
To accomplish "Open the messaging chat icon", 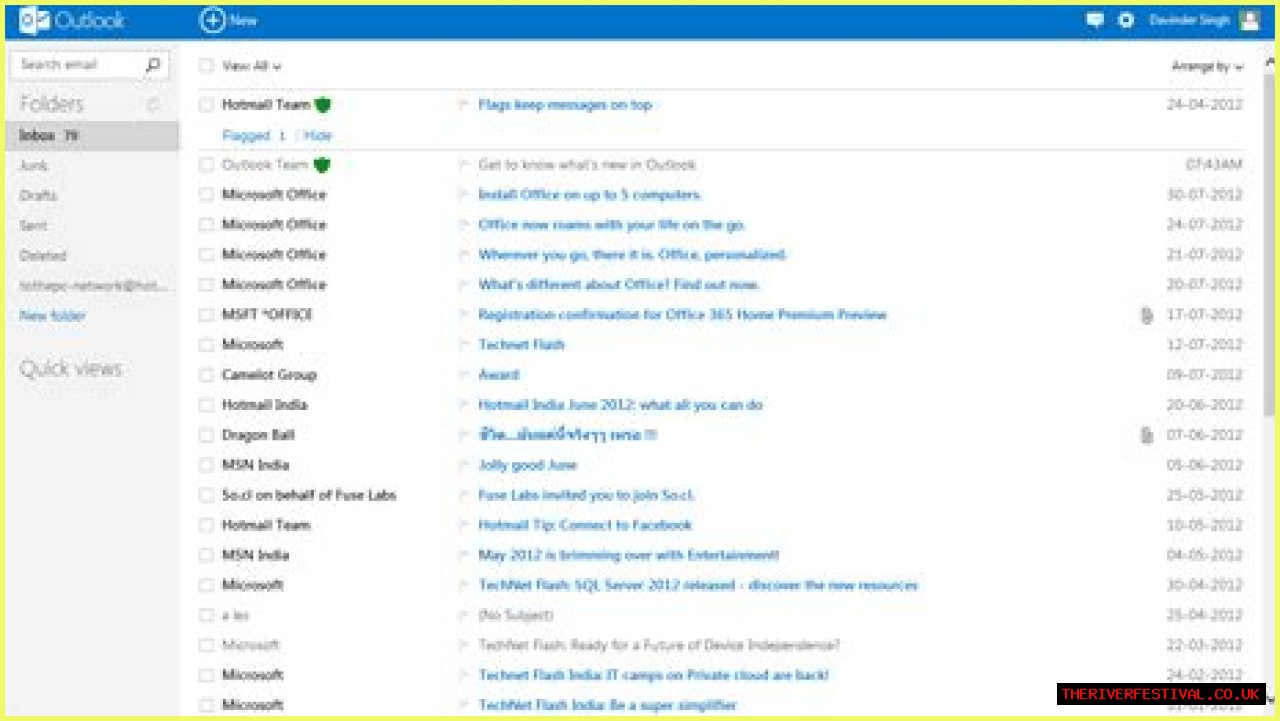I will point(1095,20).
